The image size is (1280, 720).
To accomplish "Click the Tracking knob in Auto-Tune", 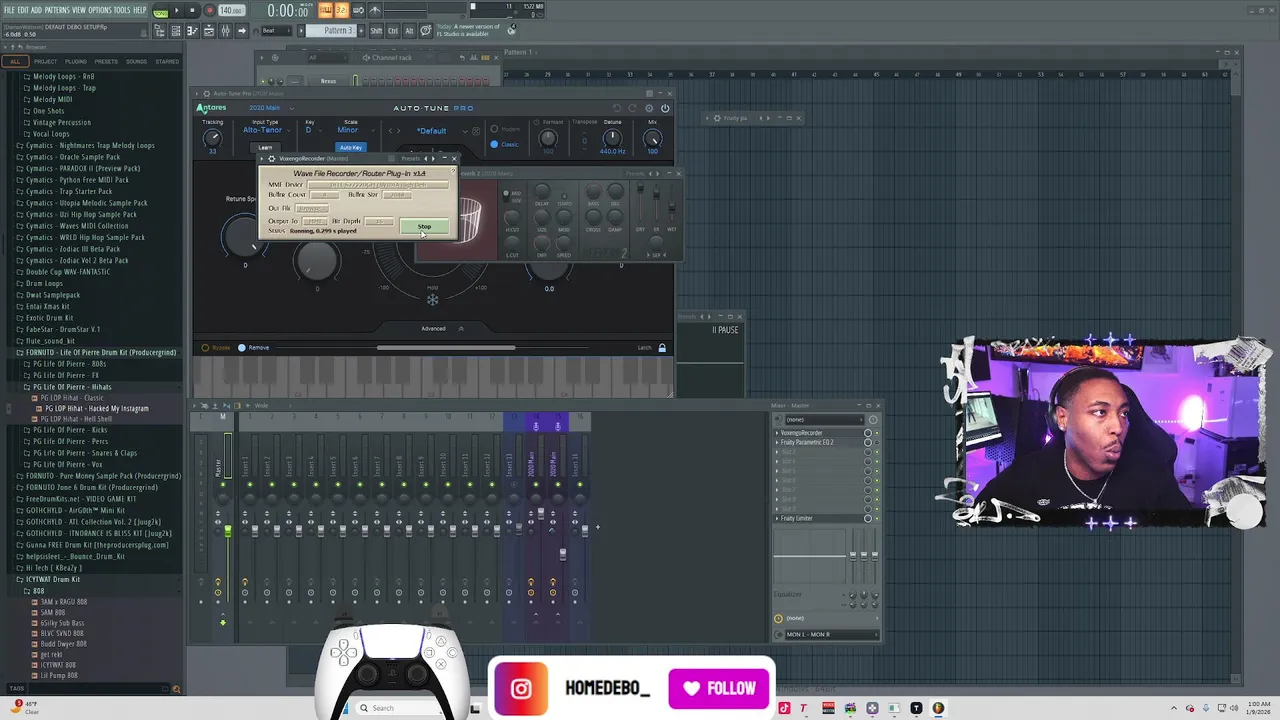I will click(x=212, y=137).
